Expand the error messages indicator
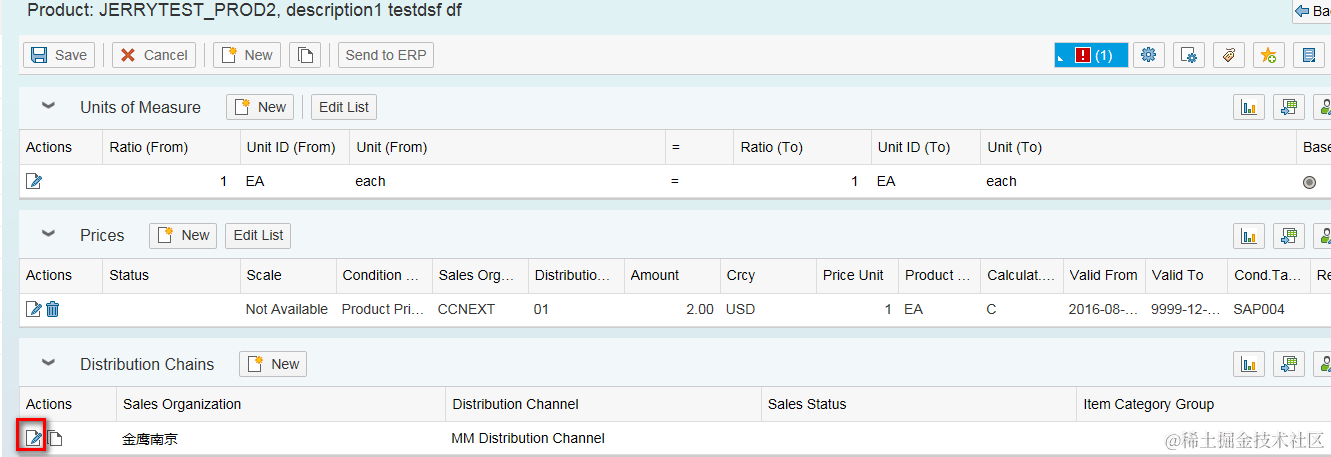The width and height of the screenshot is (1331, 457). 1091,55
